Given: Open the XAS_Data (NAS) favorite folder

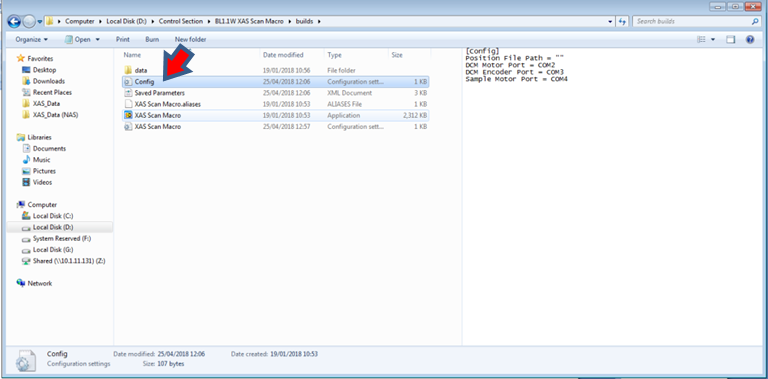Looking at the screenshot, I should pyautogui.click(x=55, y=115).
